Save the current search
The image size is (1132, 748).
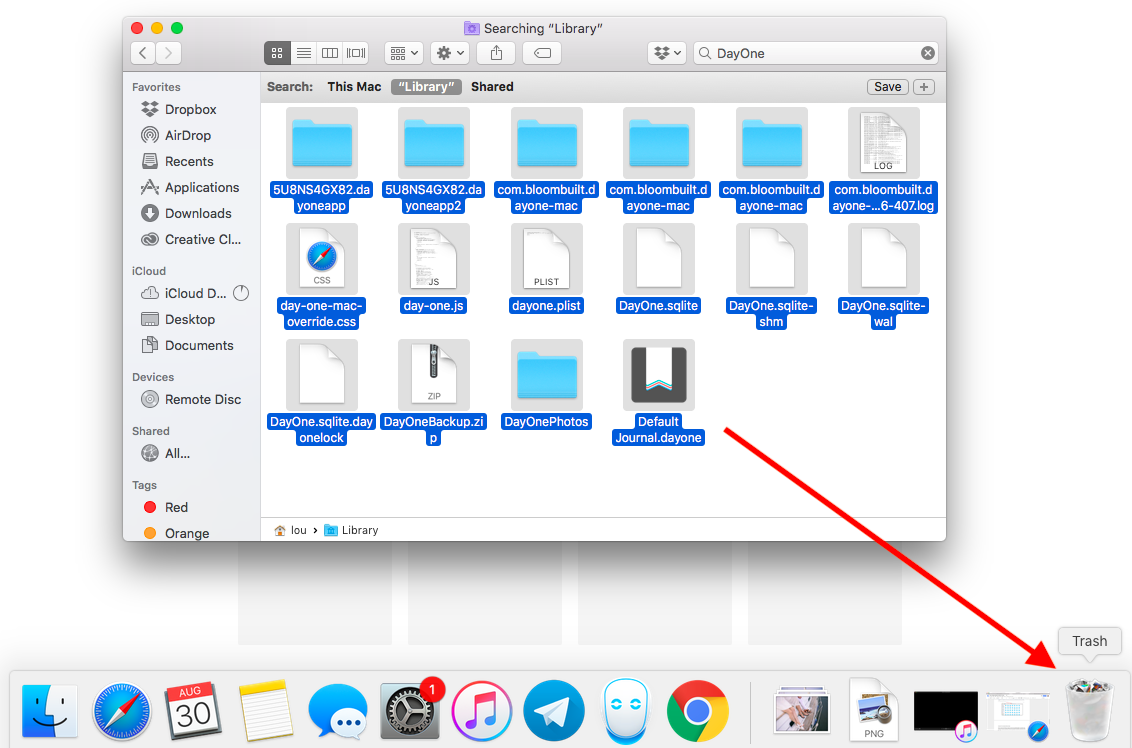click(887, 87)
